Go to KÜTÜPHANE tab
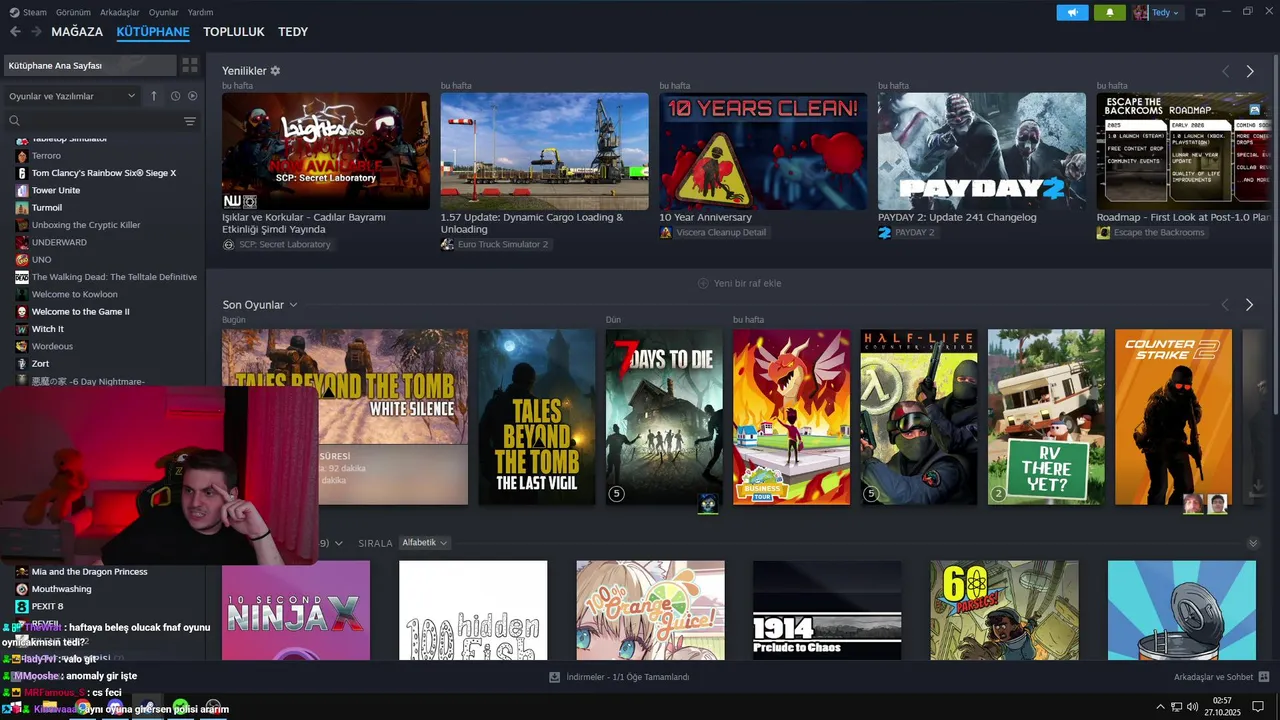Screen dimensions: 1280x720 point(153,32)
